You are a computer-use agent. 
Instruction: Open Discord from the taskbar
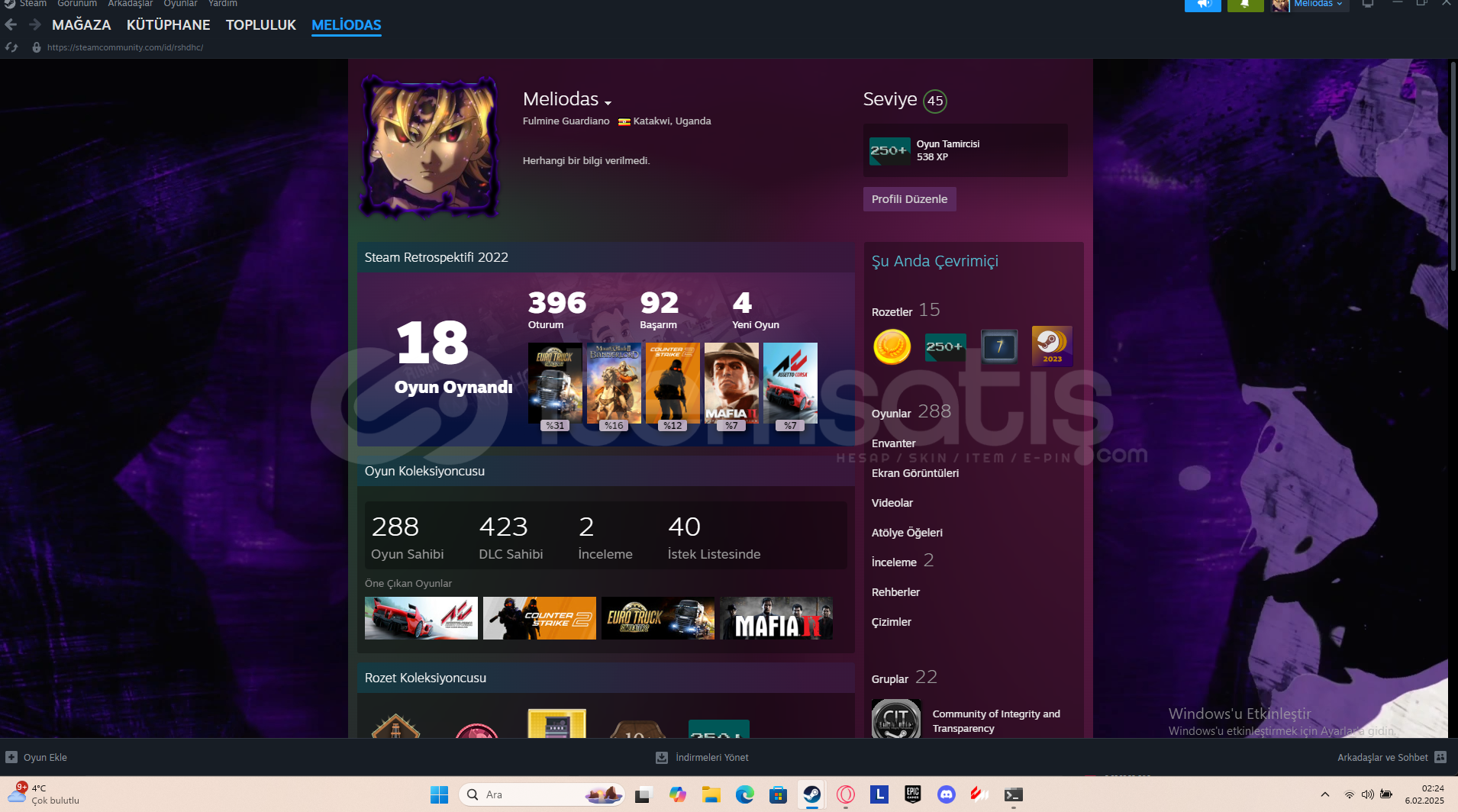[947, 794]
